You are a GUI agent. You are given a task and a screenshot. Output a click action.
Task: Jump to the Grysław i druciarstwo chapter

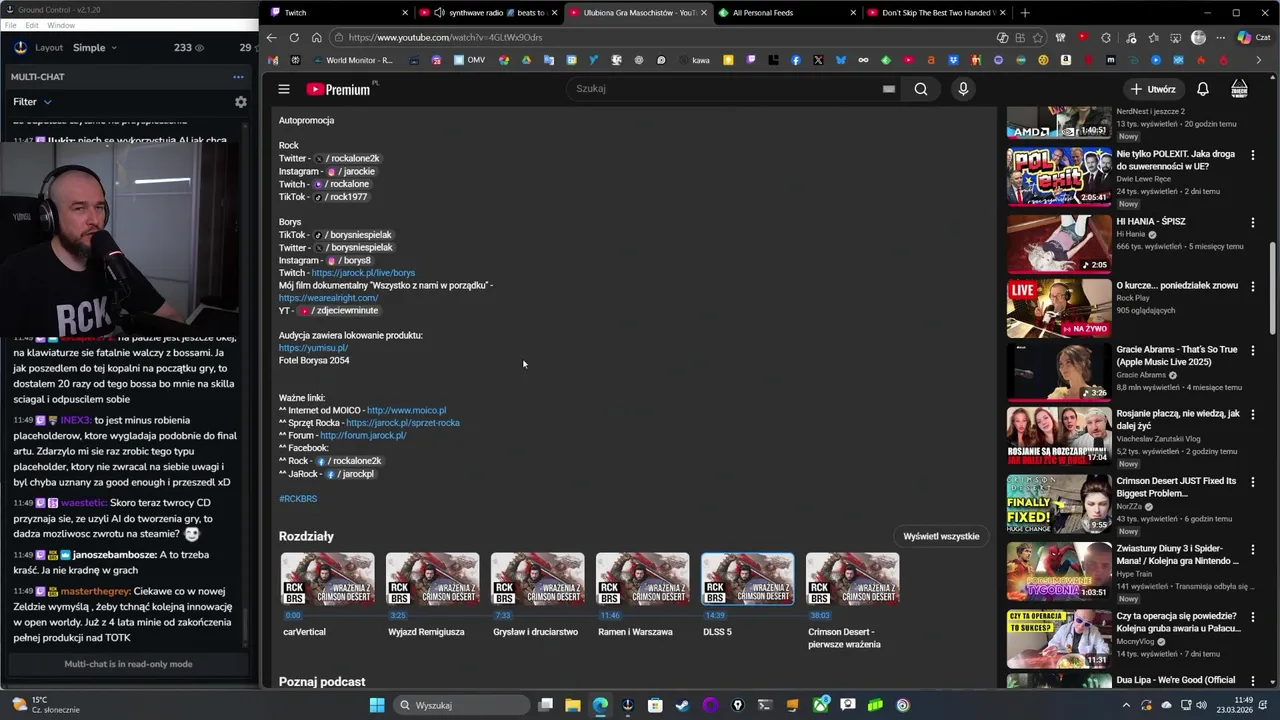[538, 579]
